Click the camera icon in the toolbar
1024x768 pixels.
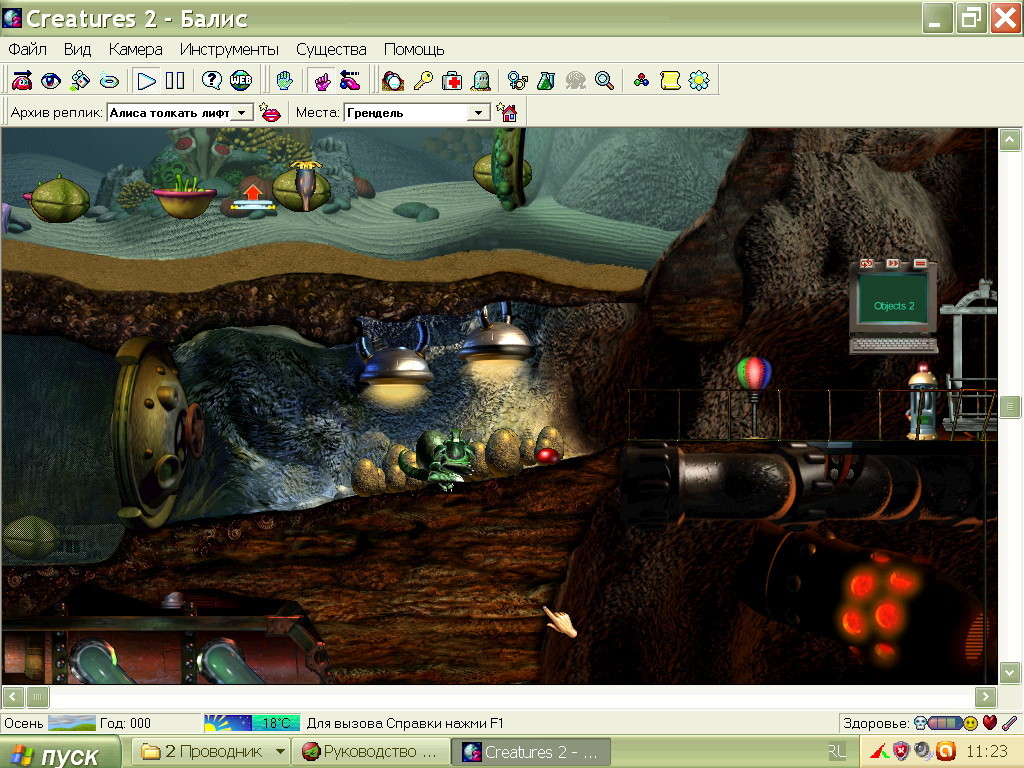pos(80,81)
